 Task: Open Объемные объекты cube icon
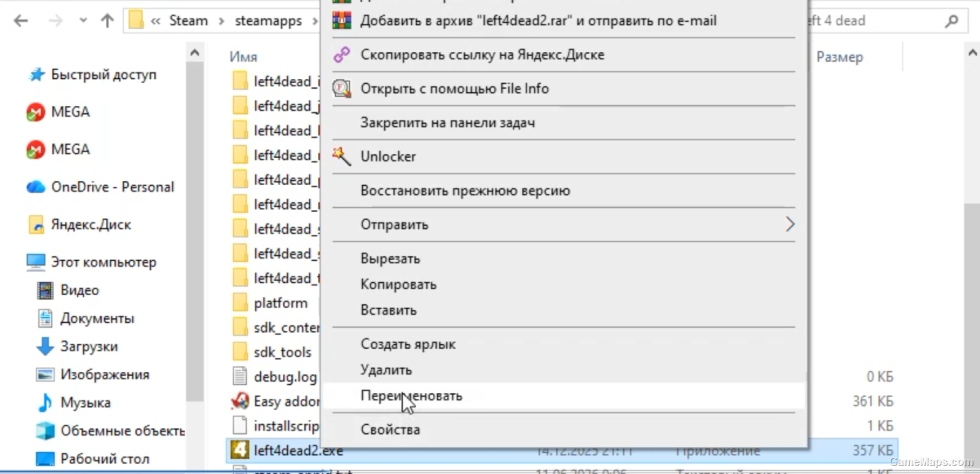[45, 431]
